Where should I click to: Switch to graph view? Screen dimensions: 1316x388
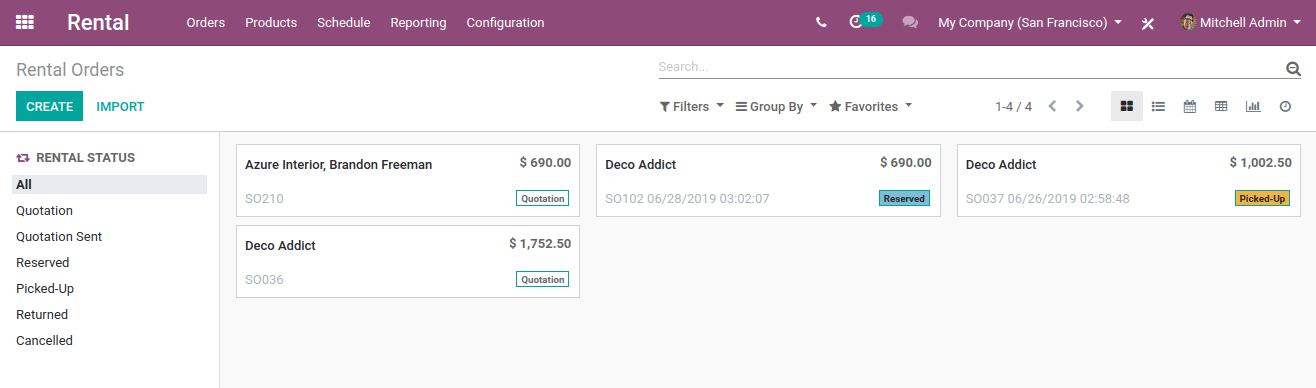(1253, 106)
